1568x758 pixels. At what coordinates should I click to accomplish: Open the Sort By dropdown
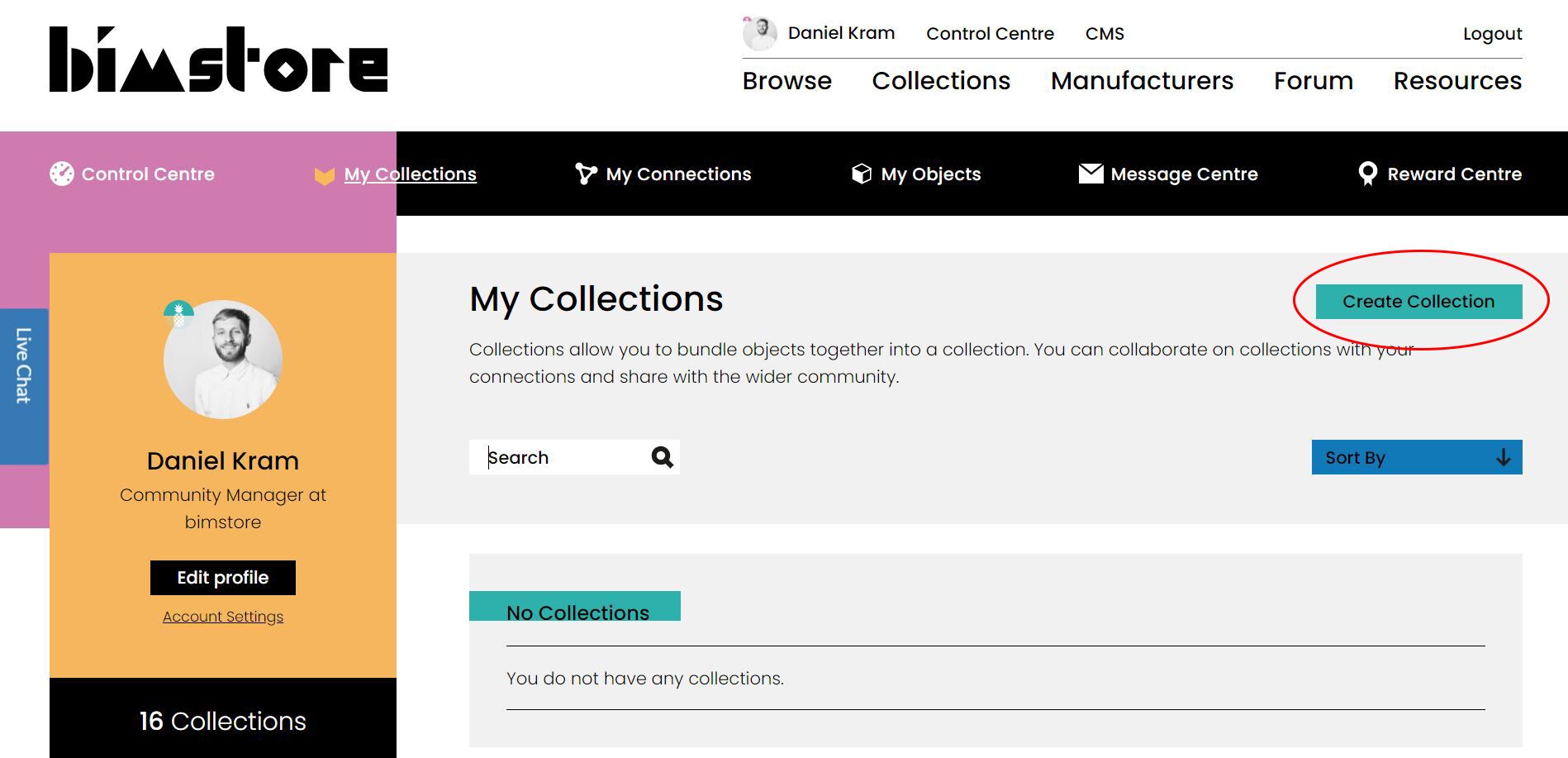[1417, 457]
